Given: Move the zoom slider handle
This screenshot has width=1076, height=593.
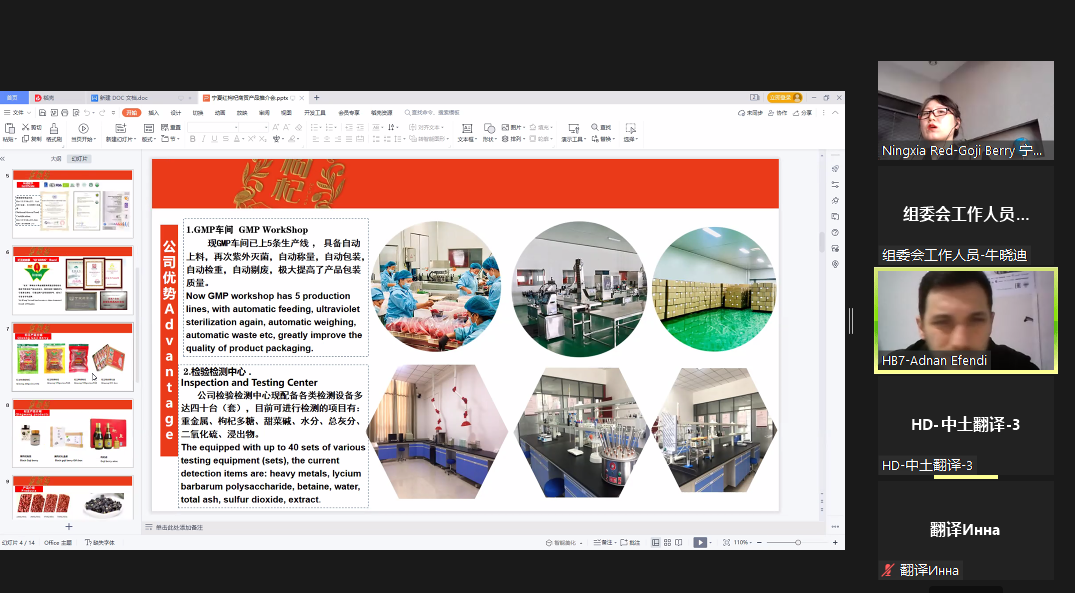Looking at the screenshot, I should pyautogui.click(x=798, y=543).
